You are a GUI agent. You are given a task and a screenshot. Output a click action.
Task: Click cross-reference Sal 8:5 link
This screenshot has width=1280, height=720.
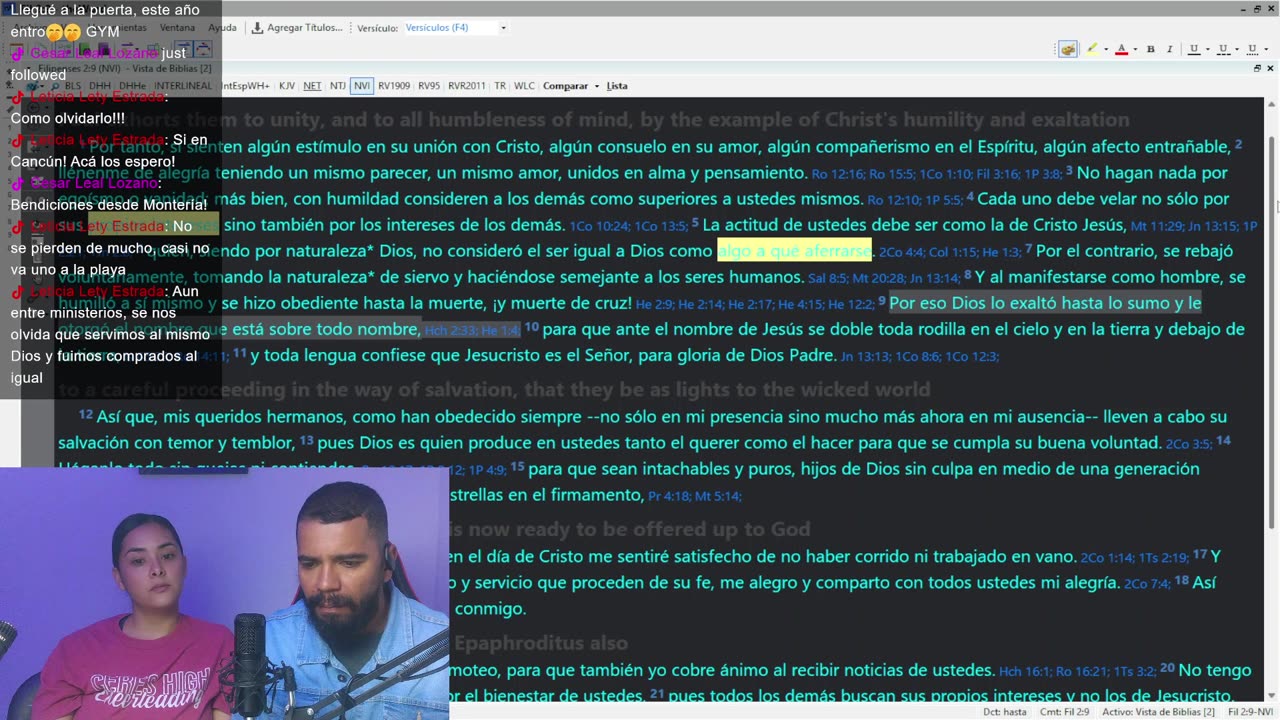[x=828, y=278]
